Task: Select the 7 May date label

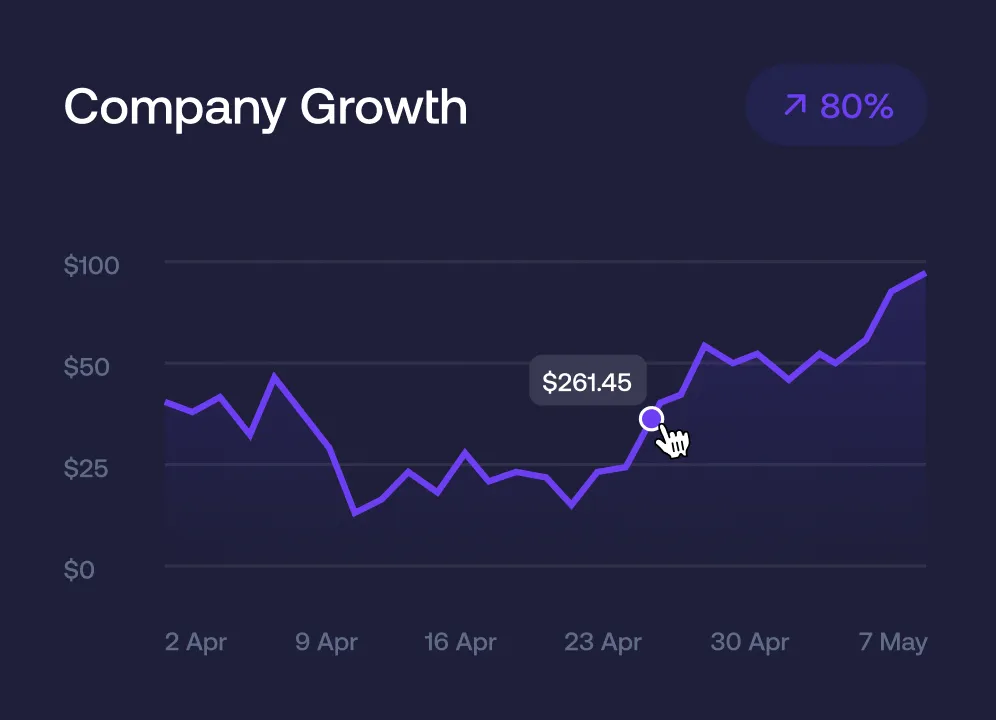Action: tap(893, 642)
